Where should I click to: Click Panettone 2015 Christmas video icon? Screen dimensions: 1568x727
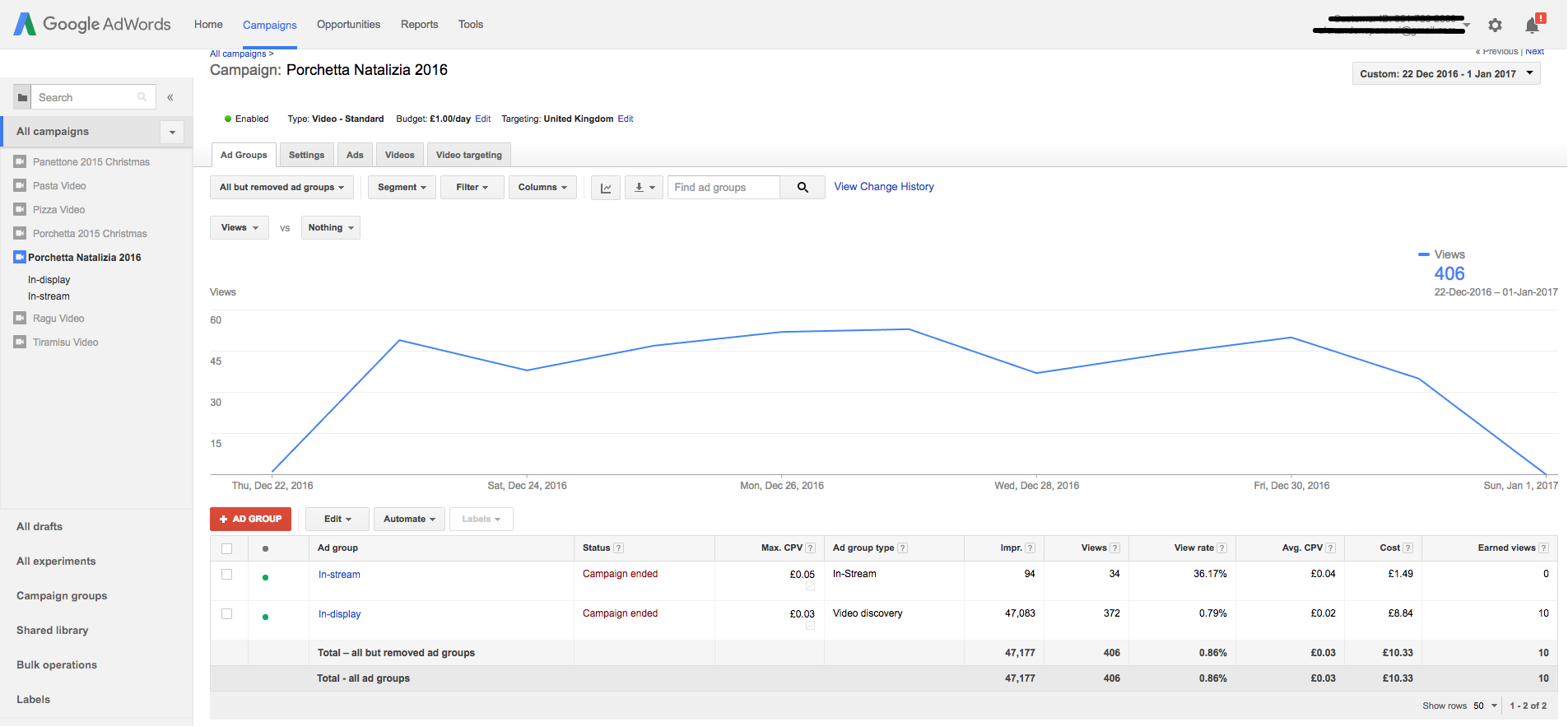20,161
